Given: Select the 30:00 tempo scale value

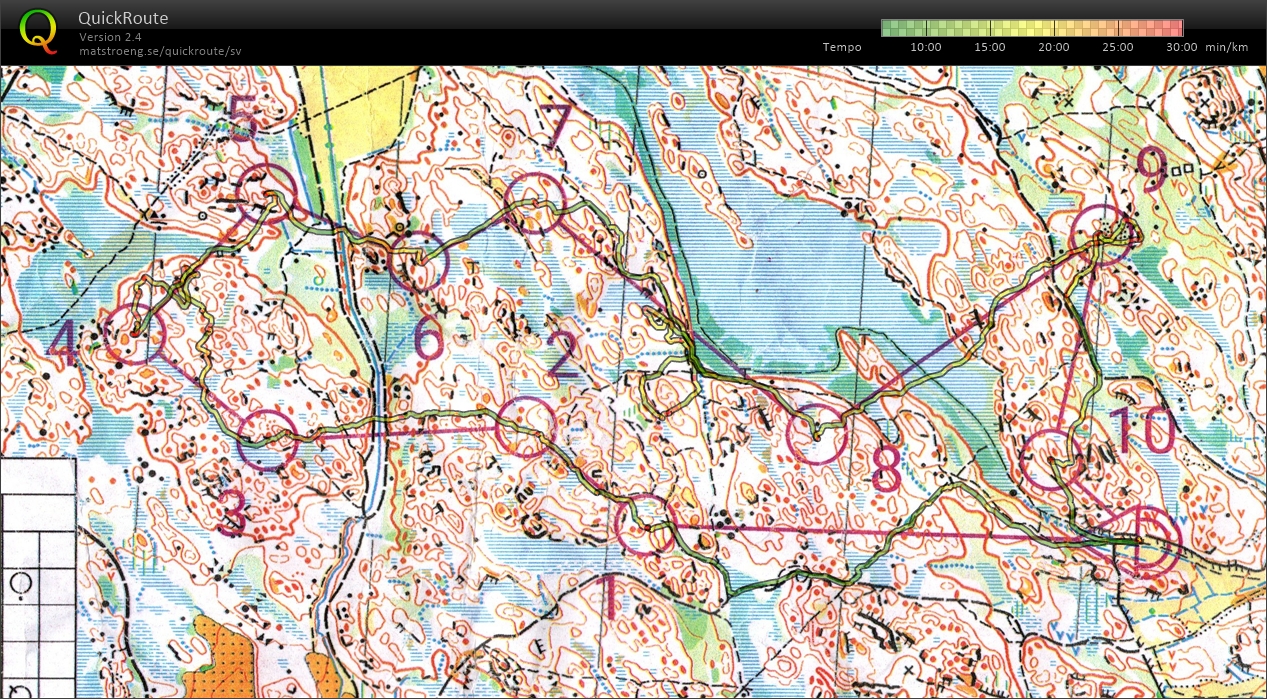Looking at the screenshot, I should (x=1182, y=47).
